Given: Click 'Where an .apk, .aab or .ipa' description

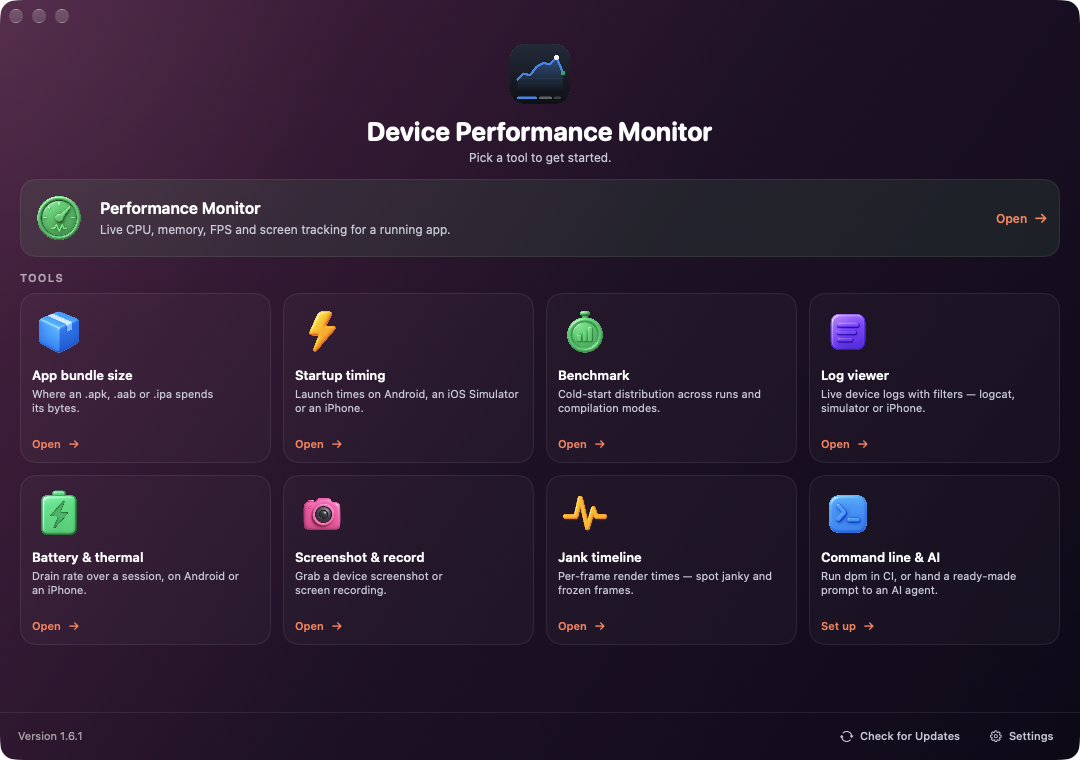Looking at the screenshot, I should click(123, 401).
